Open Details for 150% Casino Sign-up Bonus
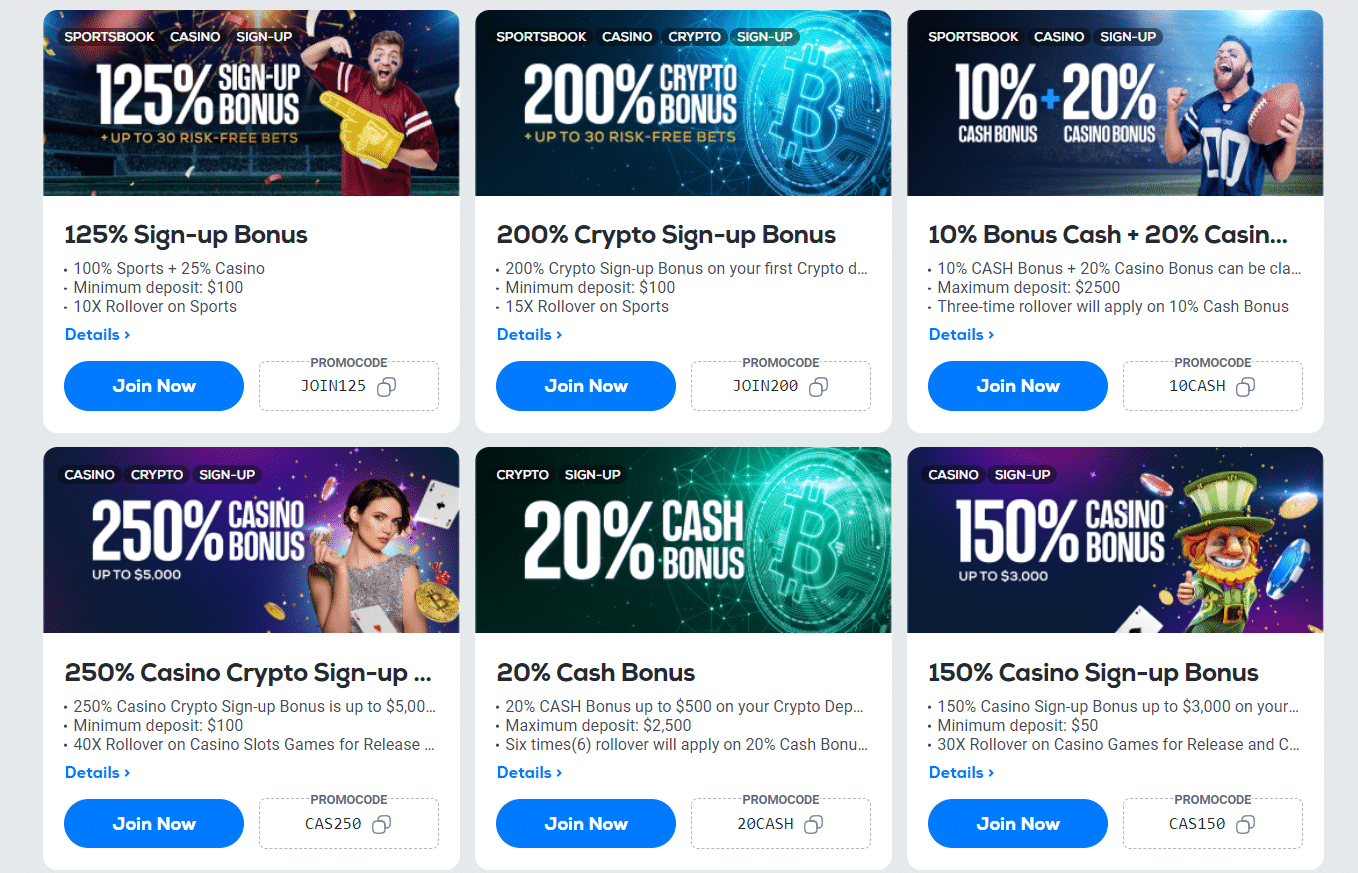Viewport: 1358px width, 873px height. tap(961, 772)
